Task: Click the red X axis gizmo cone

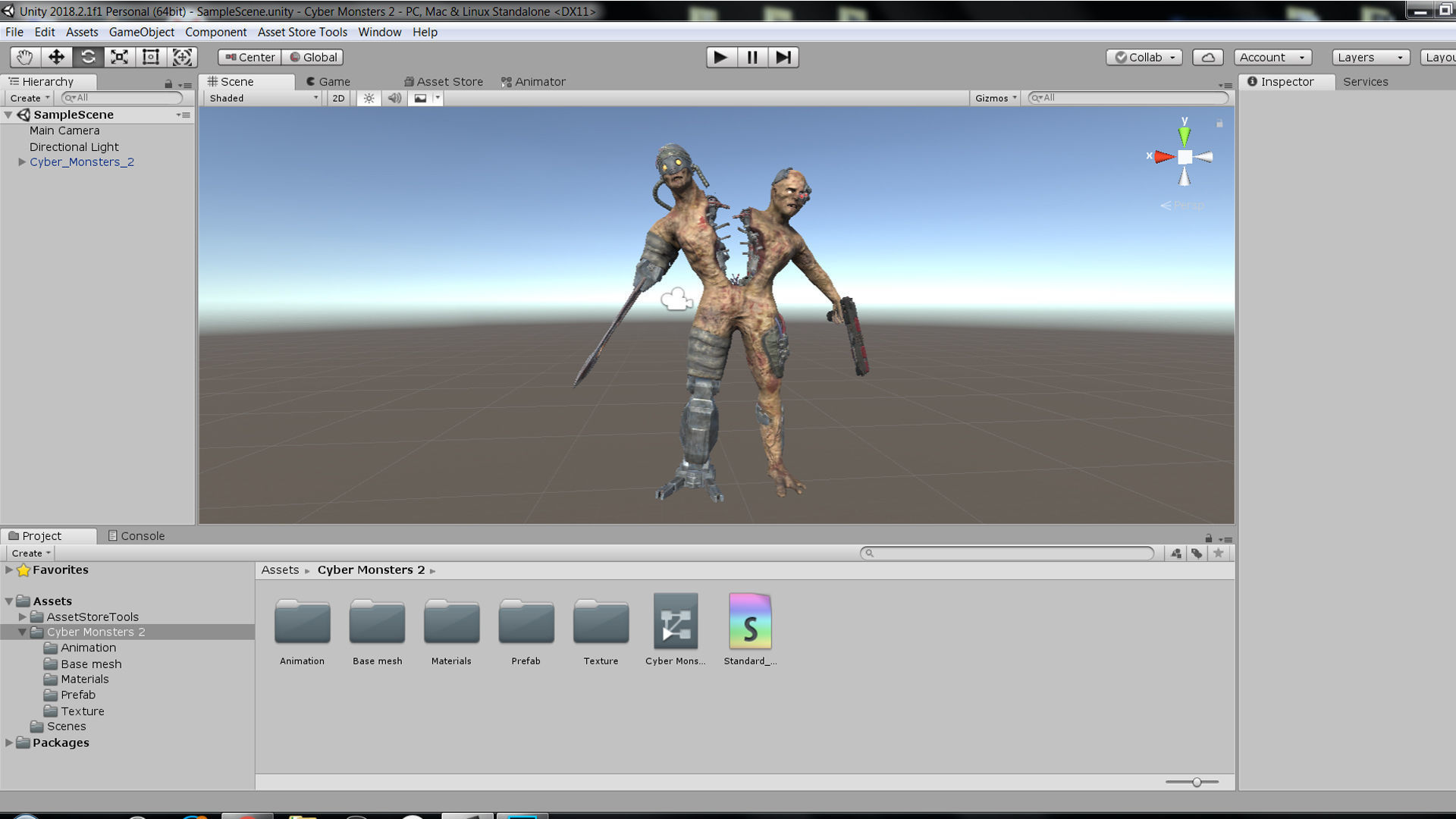Action: pyautogui.click(x=1163, y=157)
